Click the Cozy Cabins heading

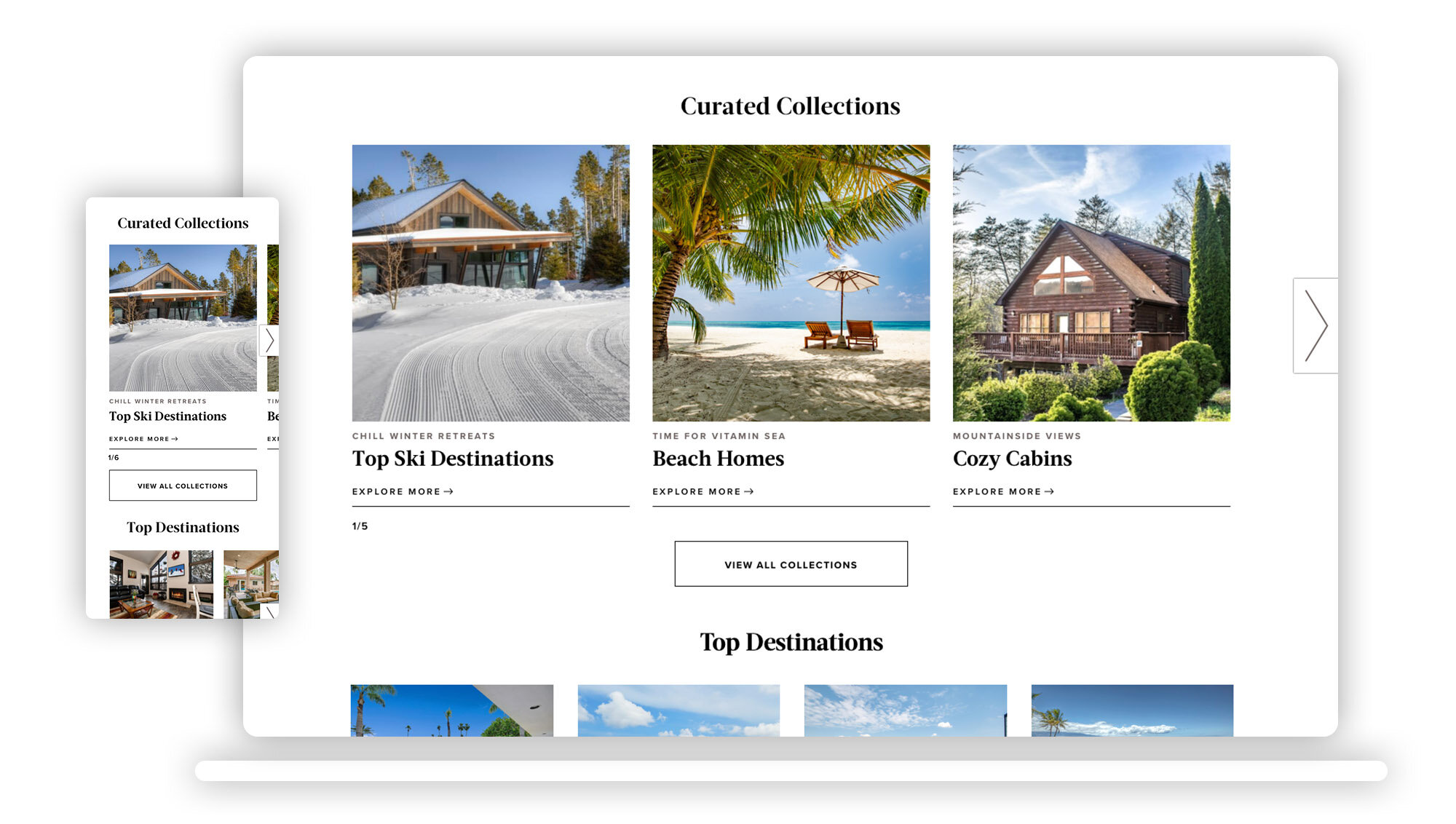click(x=1012, y=458)
